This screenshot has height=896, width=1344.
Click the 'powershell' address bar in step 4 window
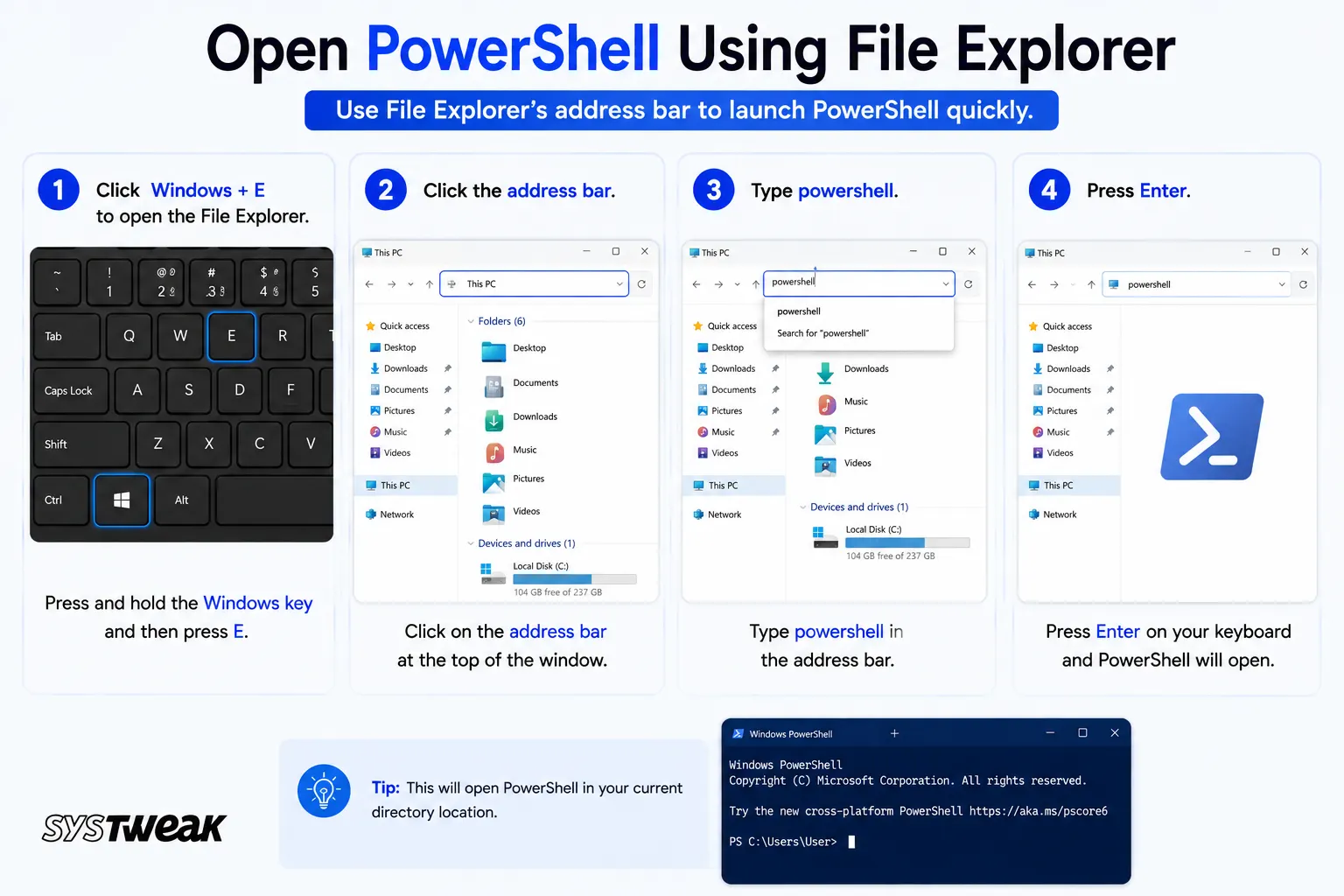pyautogui.click(x=1196, y=284)
